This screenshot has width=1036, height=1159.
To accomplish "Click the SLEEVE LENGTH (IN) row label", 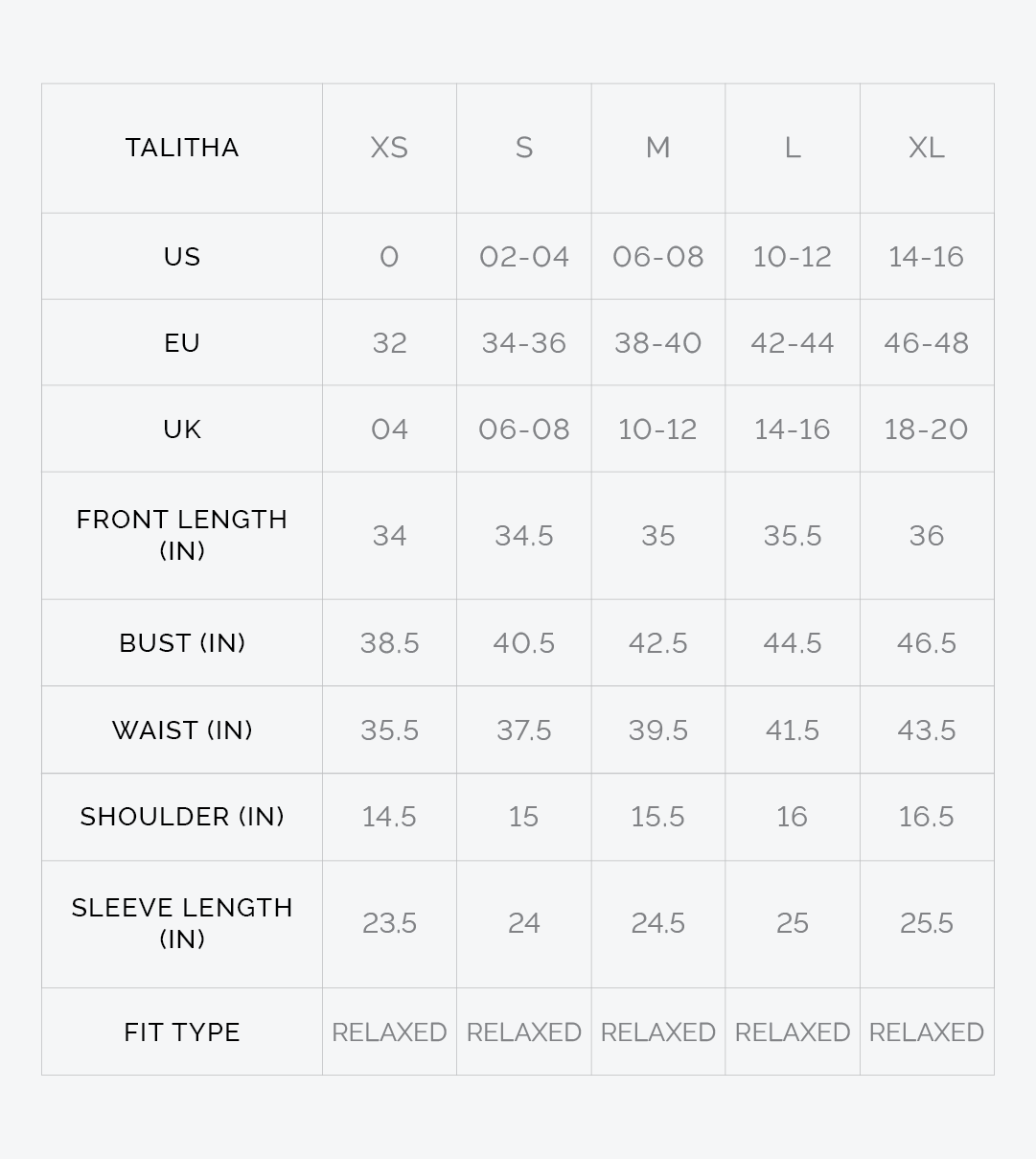I will coord(182,923).
